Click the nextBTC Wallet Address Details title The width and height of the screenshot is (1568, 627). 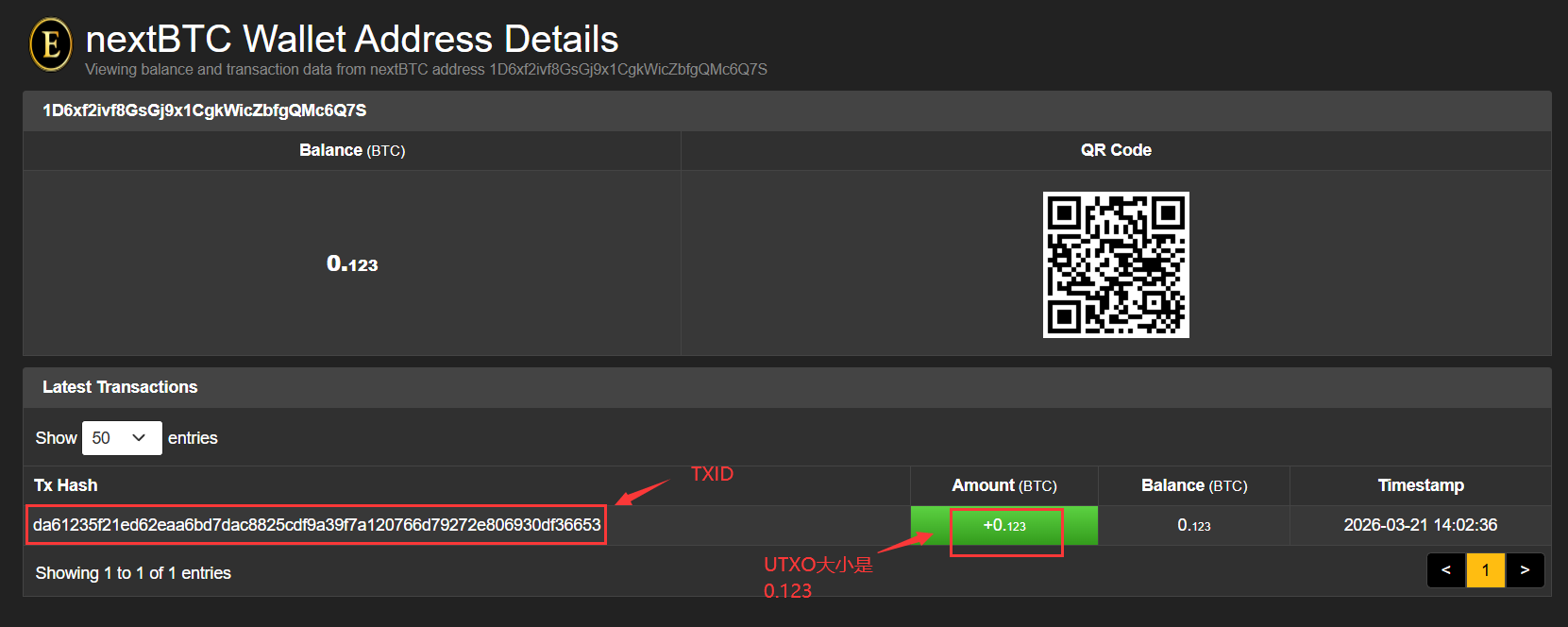click(352, 40)
